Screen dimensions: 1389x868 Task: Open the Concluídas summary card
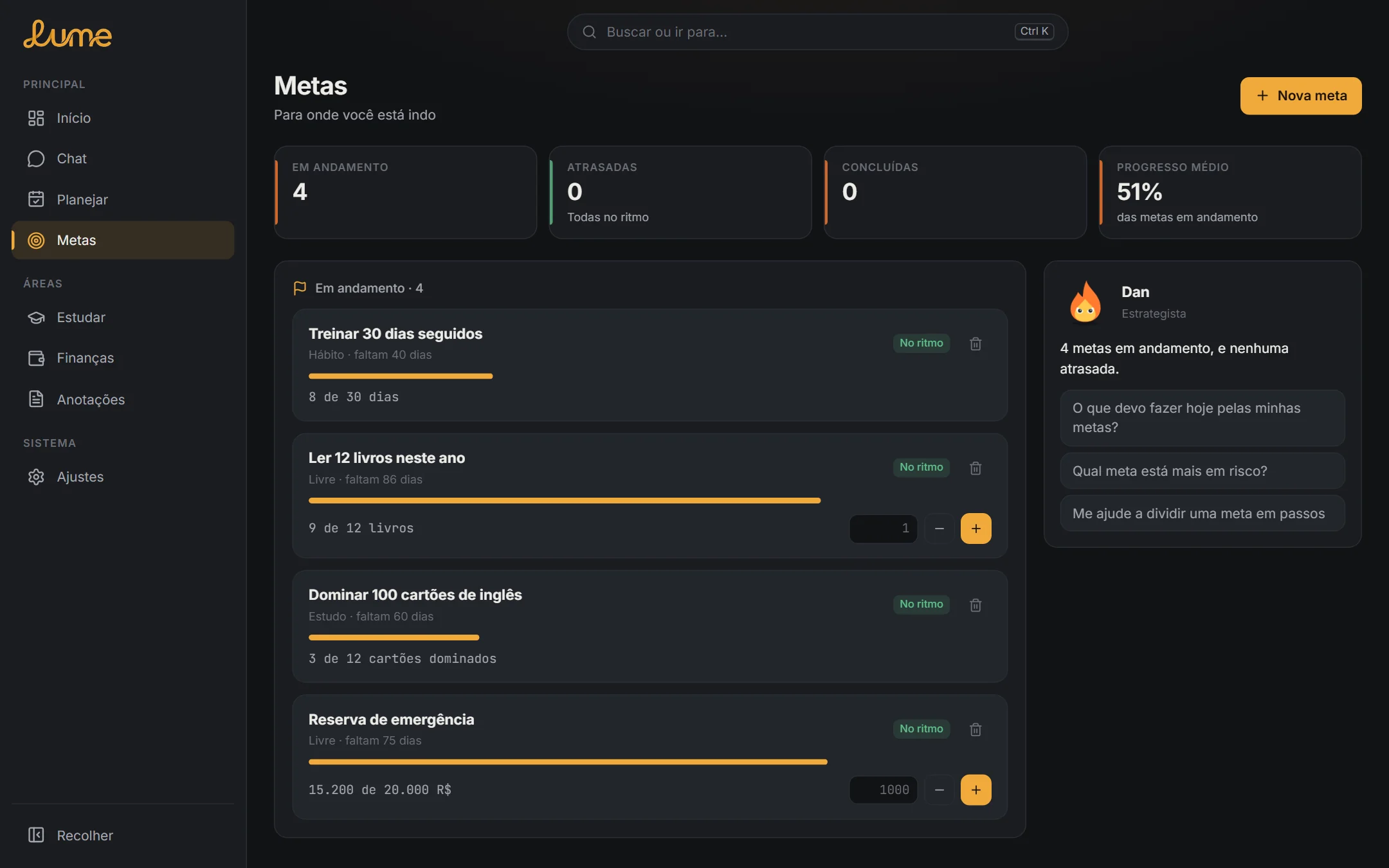tap(955, 192)
